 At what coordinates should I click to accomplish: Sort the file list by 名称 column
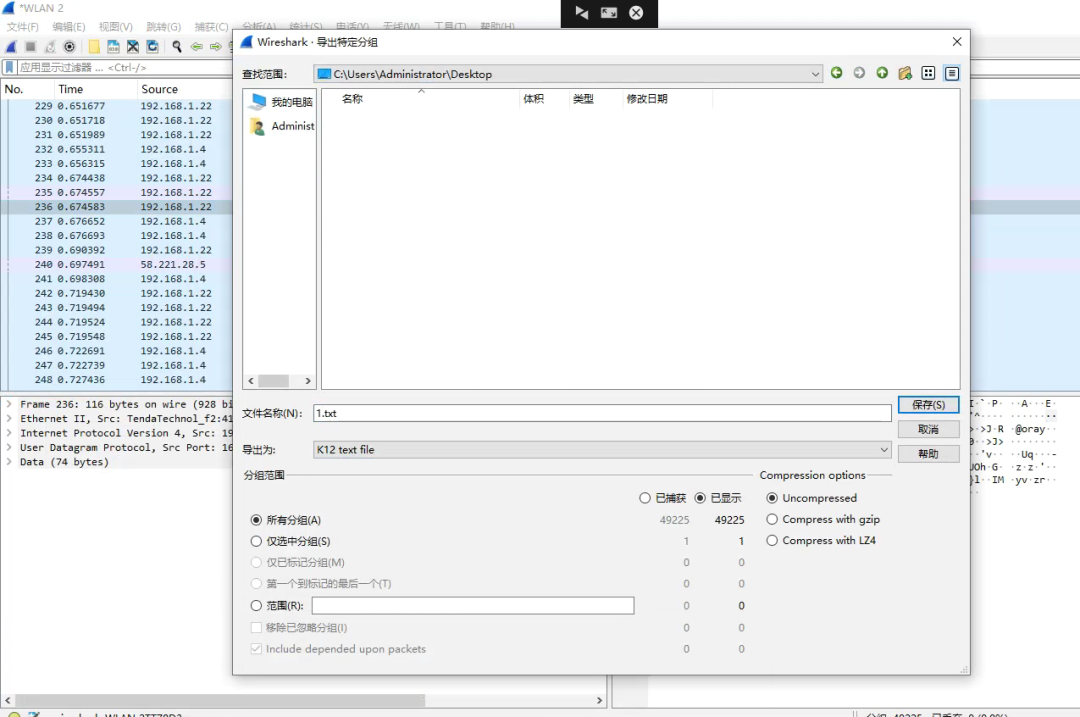[x=421, y=99]
